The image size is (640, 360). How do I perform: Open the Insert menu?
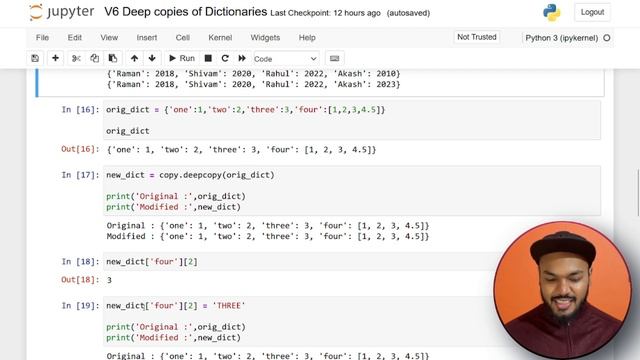(x=147, y=38)
